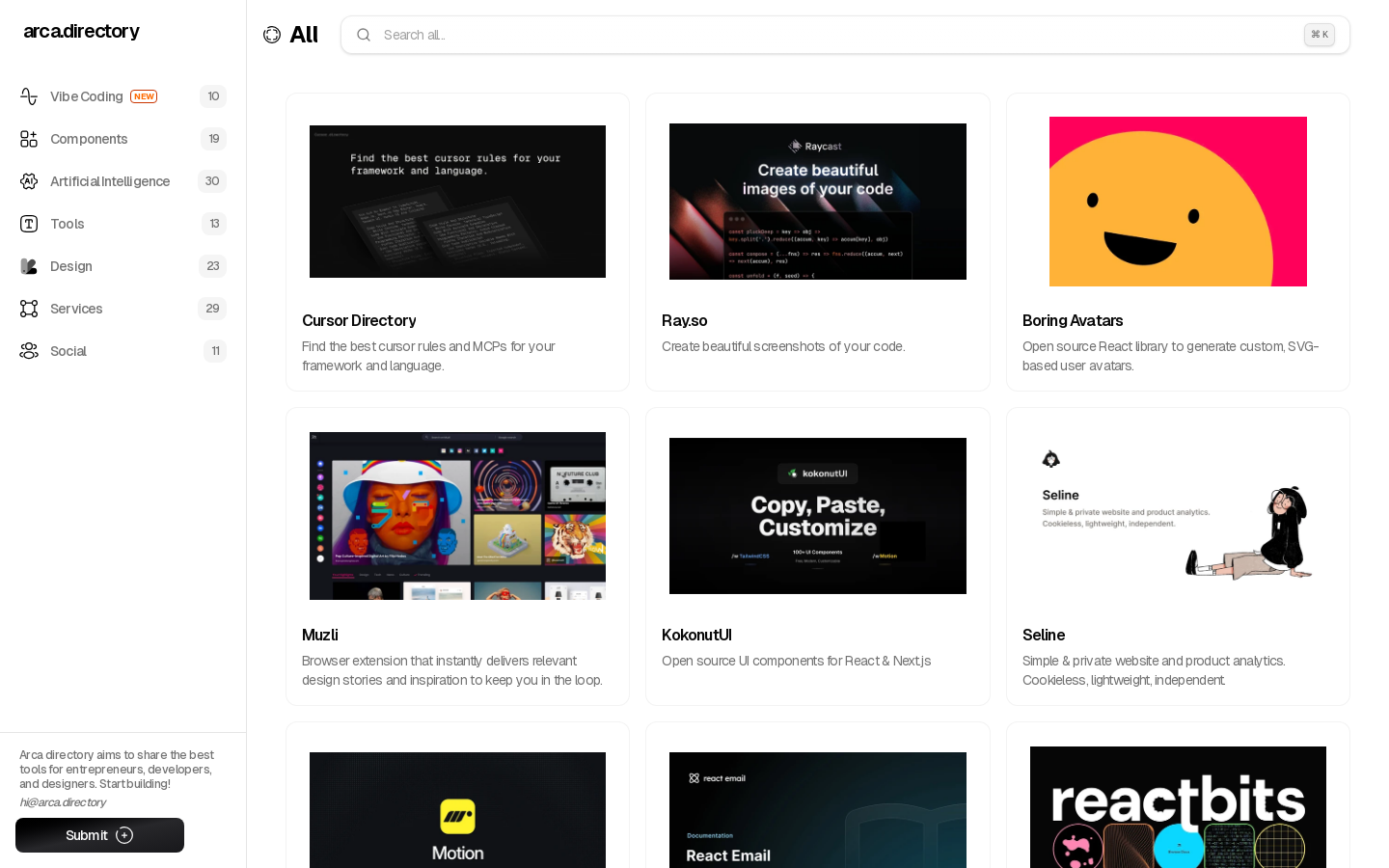
Task: Go to the Tools category
Action: tap(123, 224)
